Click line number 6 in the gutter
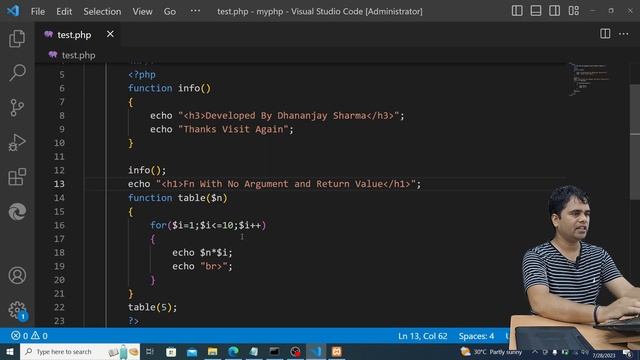 pos(62,89)
